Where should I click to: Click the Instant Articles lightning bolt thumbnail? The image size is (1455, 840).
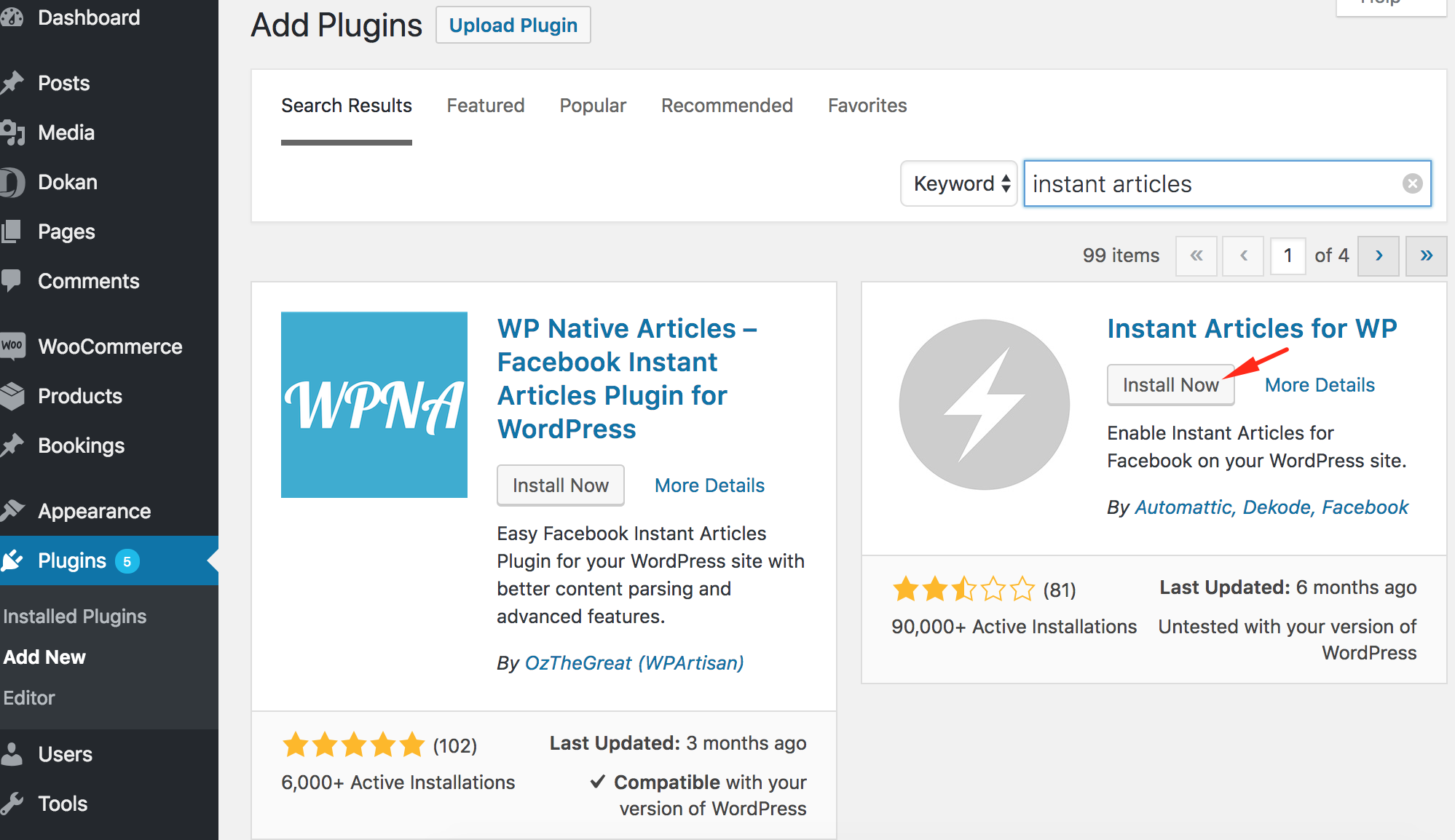click(x=985, y=405)
